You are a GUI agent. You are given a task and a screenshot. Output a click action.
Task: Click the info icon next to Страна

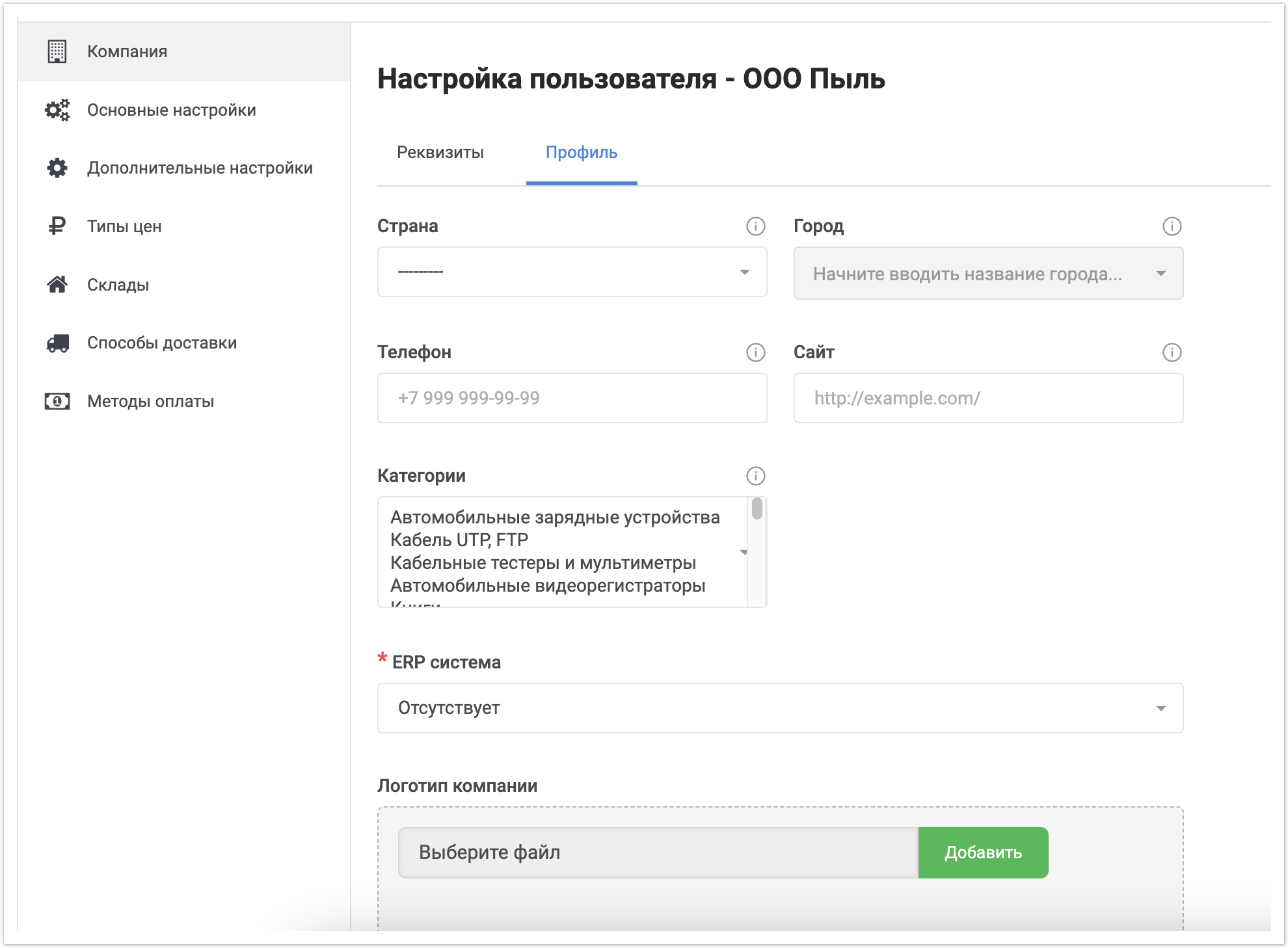[x=755, y=226]
